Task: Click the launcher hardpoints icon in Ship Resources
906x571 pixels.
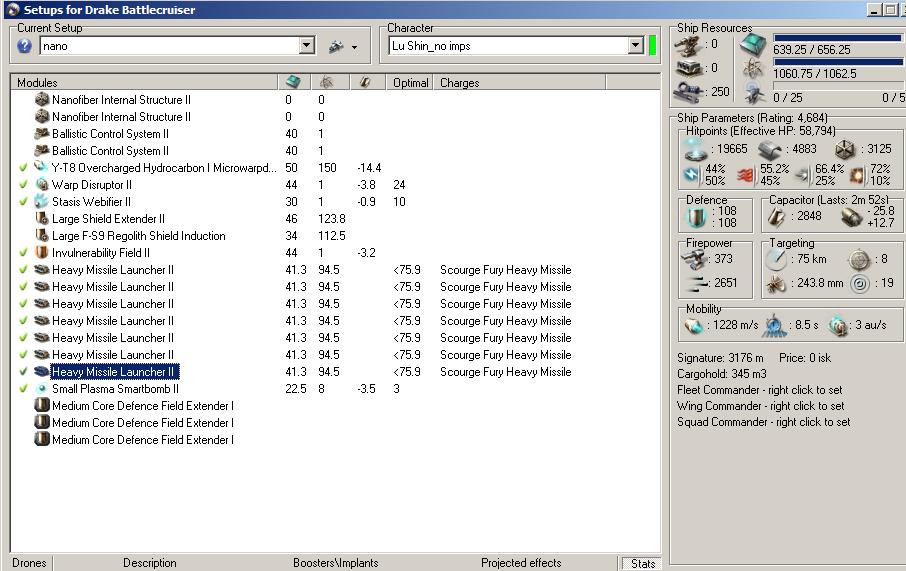Action: click(689, 68)
